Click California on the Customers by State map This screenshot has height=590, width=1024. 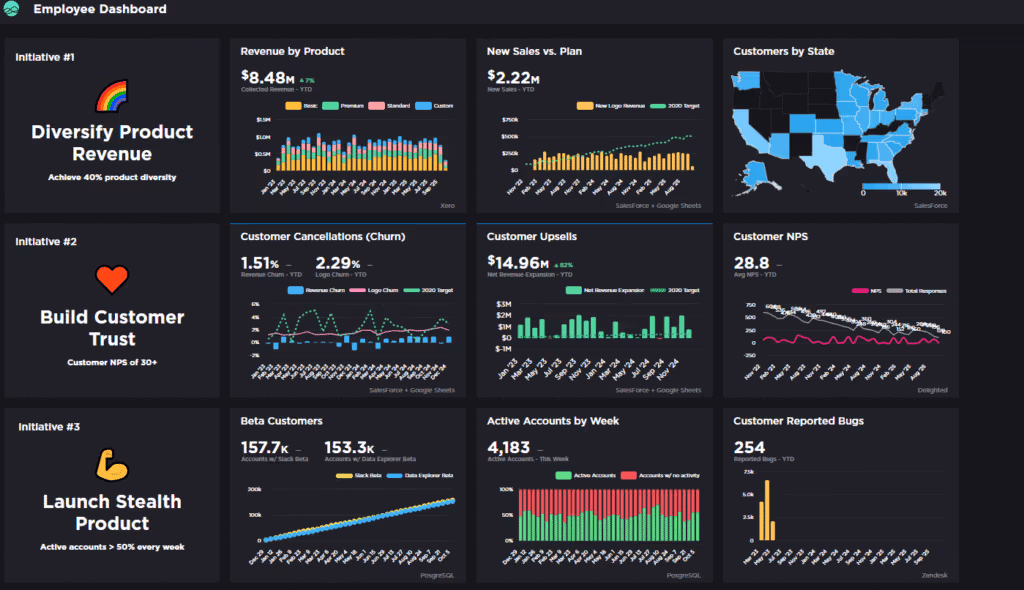[746, 132]
